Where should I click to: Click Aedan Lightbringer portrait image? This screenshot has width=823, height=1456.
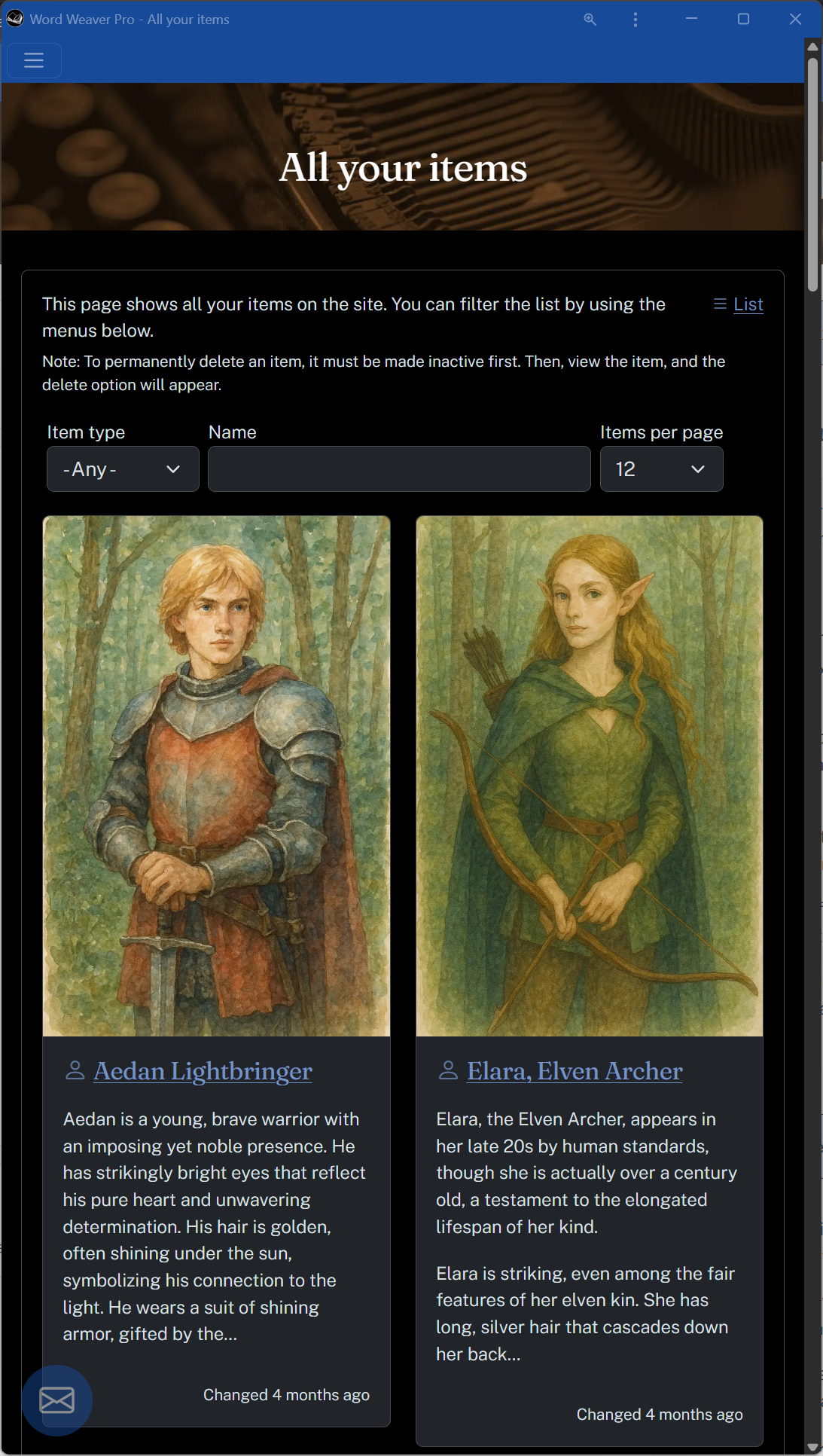pos(216,776)
